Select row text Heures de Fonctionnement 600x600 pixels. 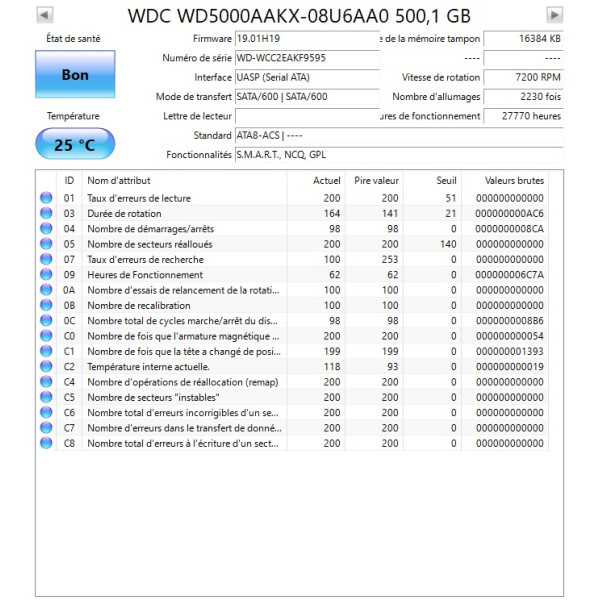(x=145, y=275)
